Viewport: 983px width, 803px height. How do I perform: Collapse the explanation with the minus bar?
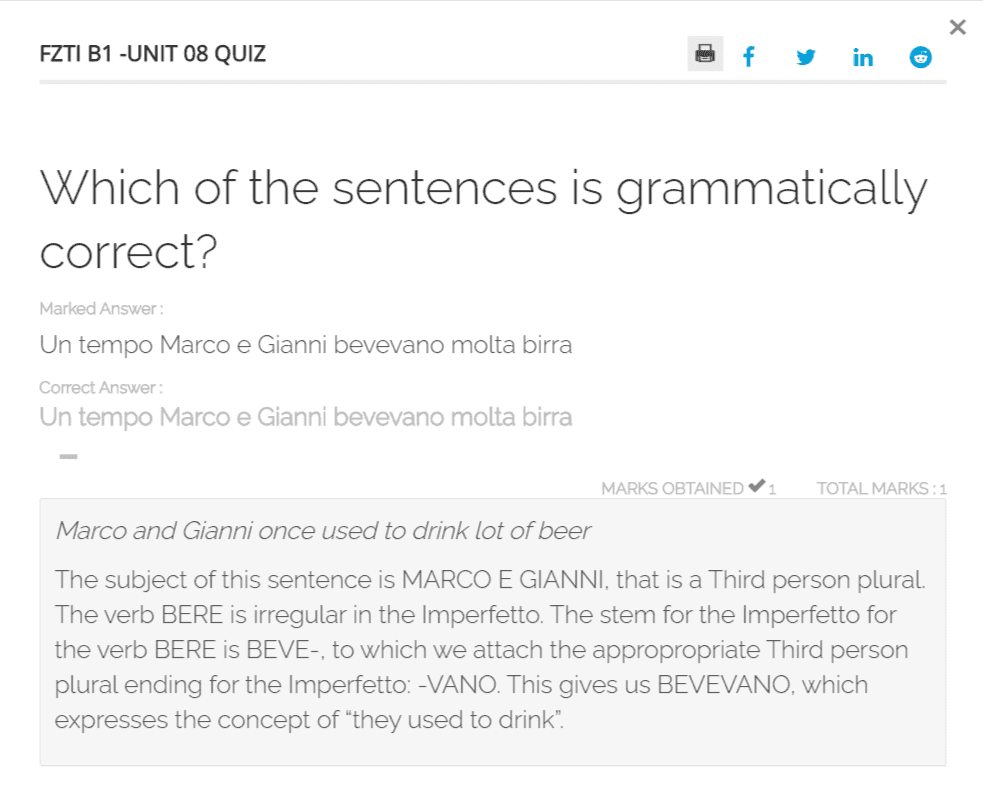tap(68, 457)
